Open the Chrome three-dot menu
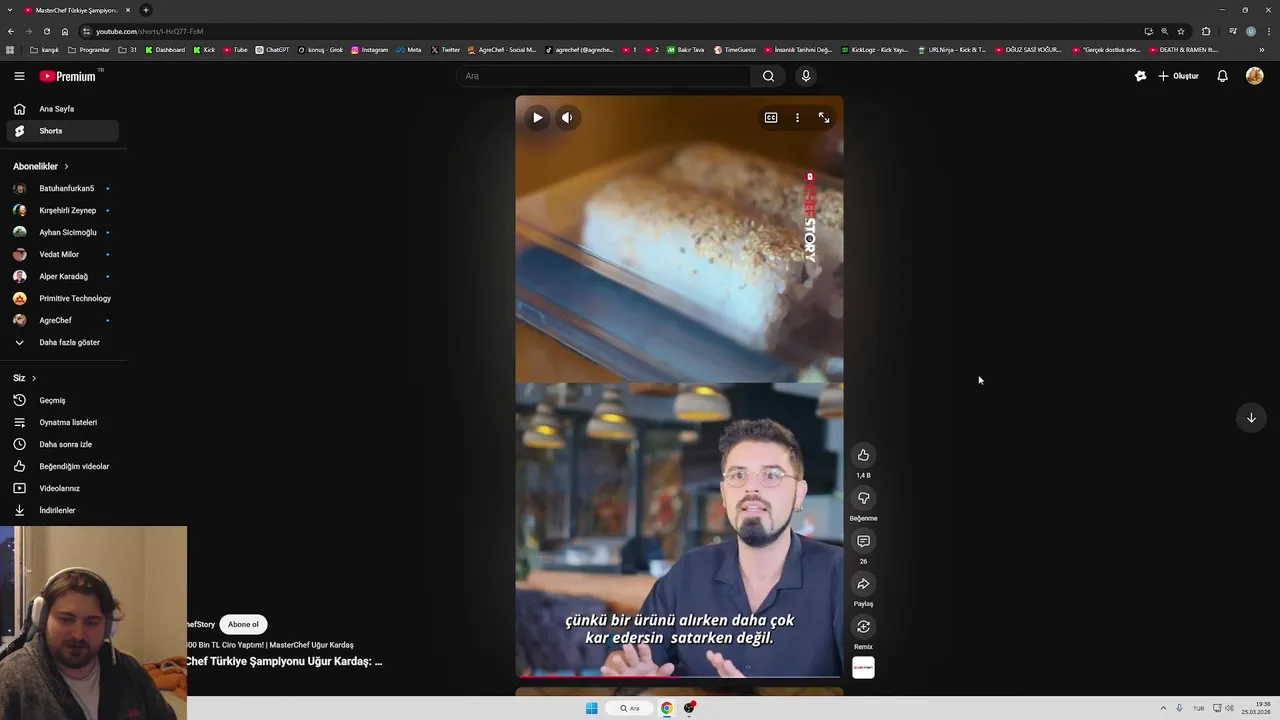1280x720 pixels. 1268,31
